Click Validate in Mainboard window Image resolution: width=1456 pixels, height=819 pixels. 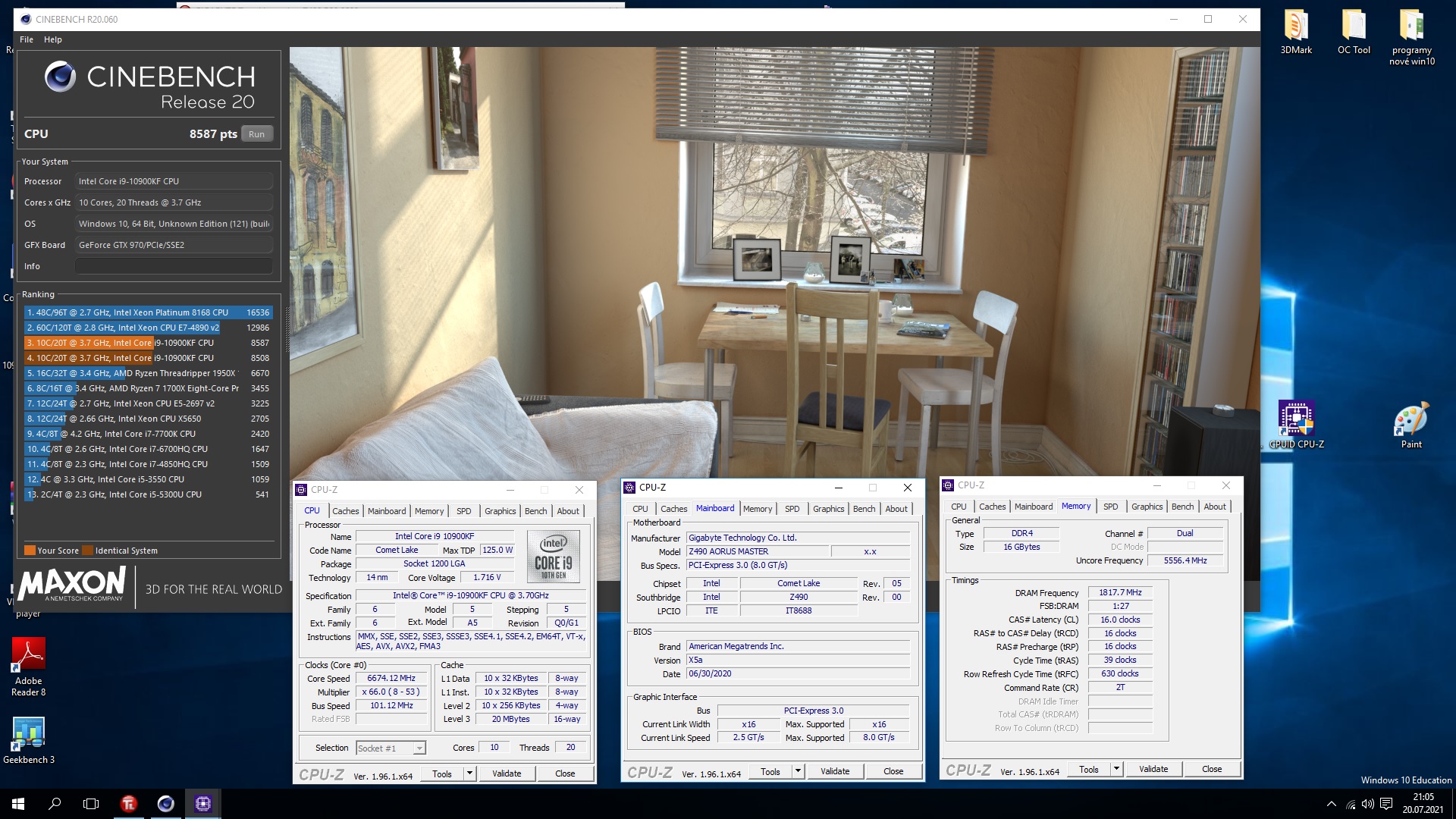835,772
